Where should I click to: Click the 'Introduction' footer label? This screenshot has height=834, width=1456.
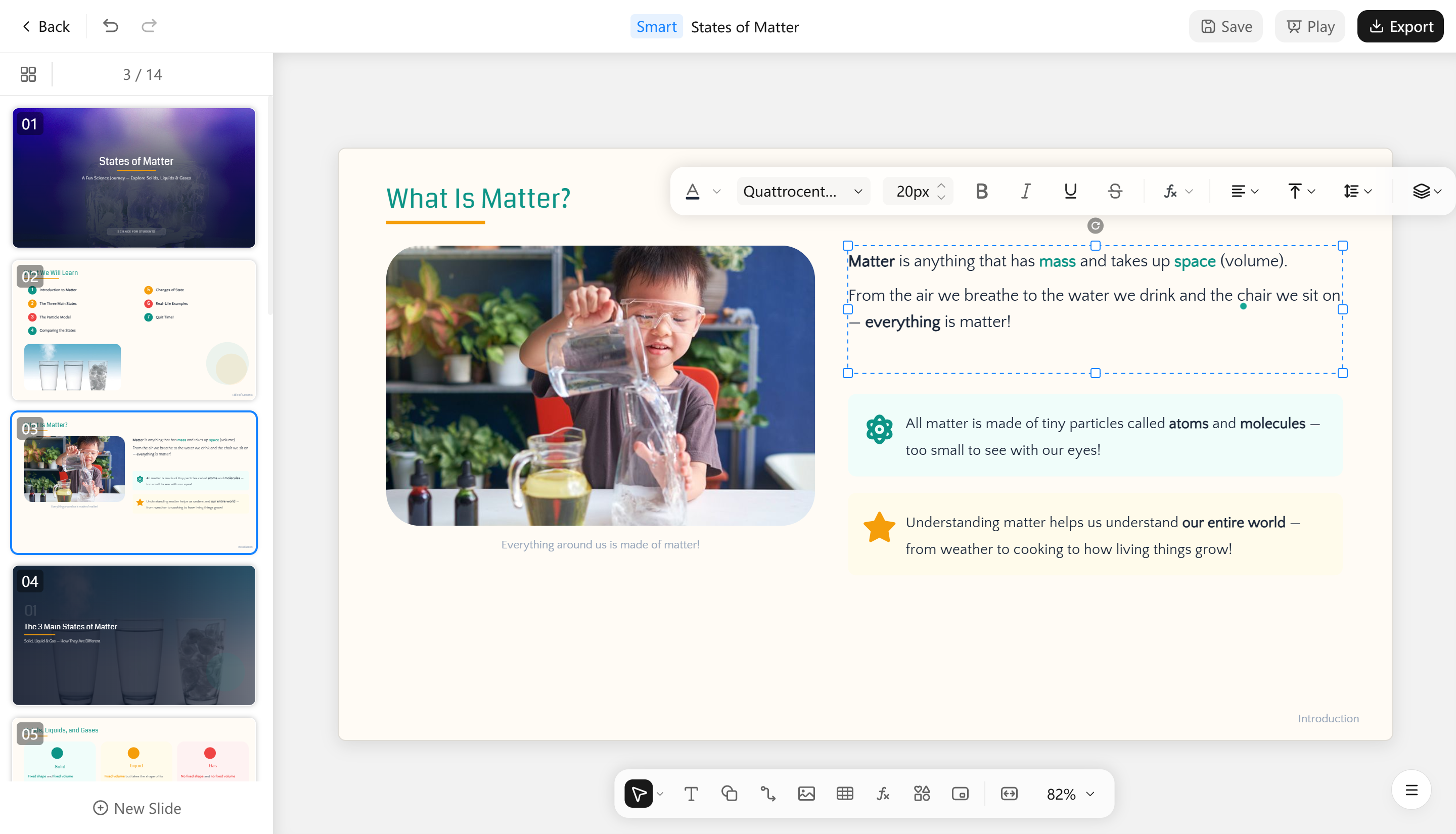(x=1328, y=718)
